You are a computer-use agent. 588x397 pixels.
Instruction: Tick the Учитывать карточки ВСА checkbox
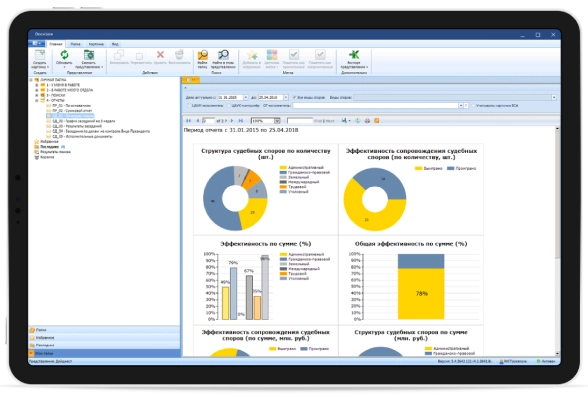[473, 106]
